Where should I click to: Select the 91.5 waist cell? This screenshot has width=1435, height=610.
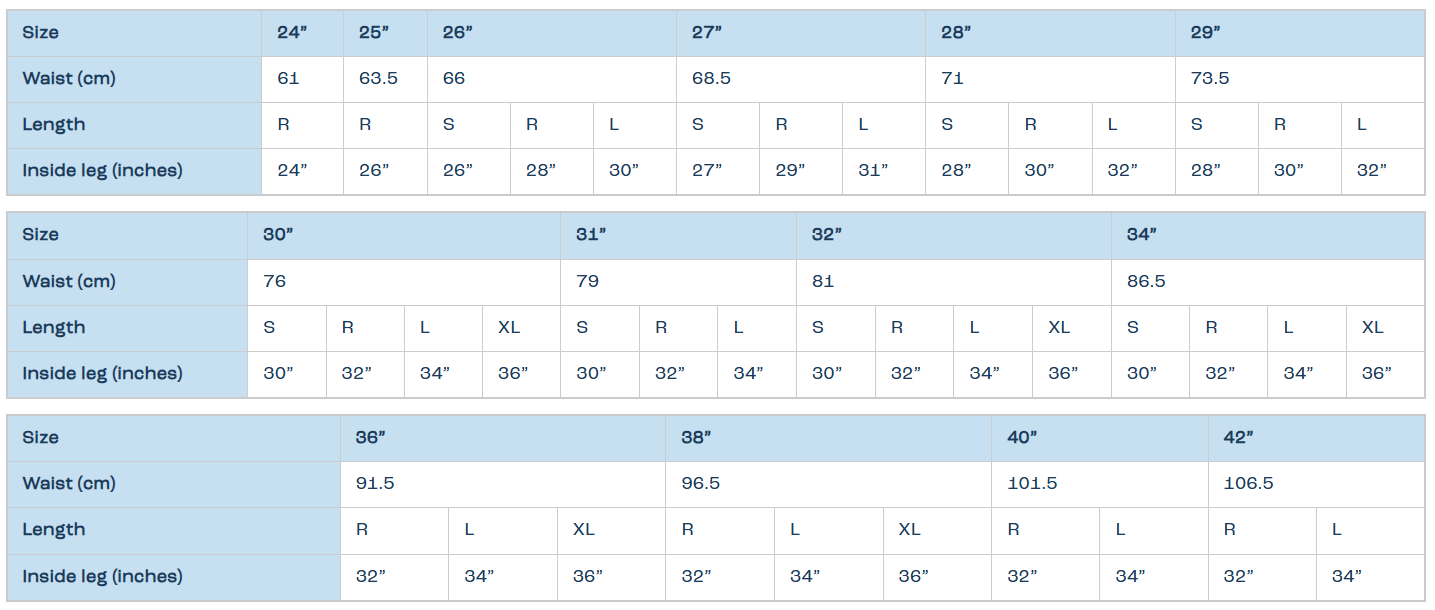pyautogui.click(x=375, y=483)
